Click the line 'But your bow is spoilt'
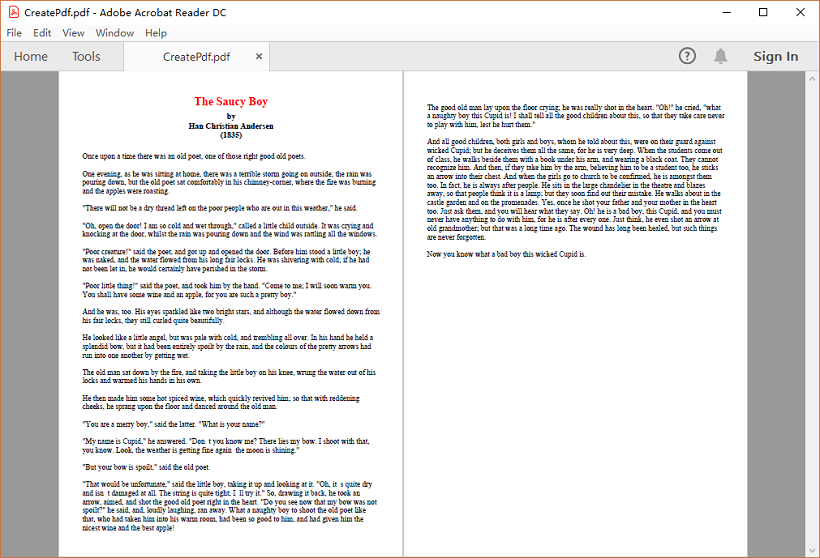 point(146,467)
